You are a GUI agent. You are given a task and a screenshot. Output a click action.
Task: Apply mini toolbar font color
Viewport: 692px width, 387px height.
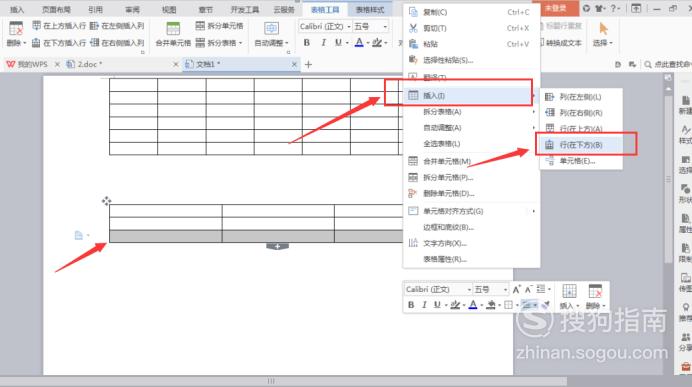(x=473, y=305)
